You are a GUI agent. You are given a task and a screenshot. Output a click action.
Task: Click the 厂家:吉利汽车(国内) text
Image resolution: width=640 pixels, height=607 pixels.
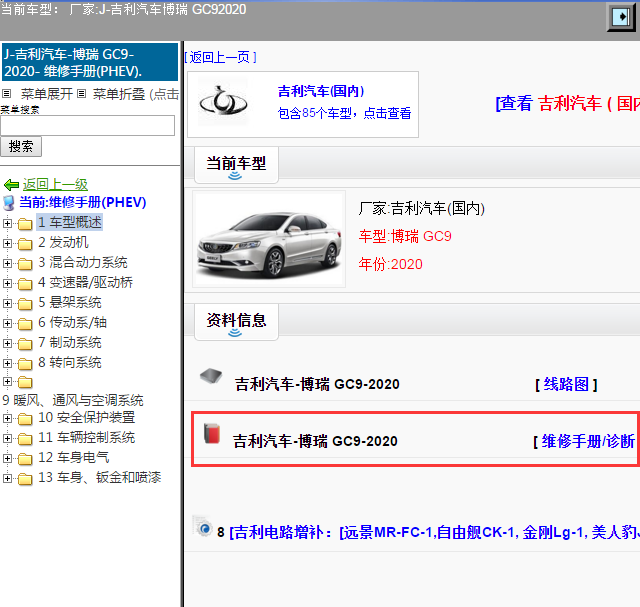(x=421, y=209)
